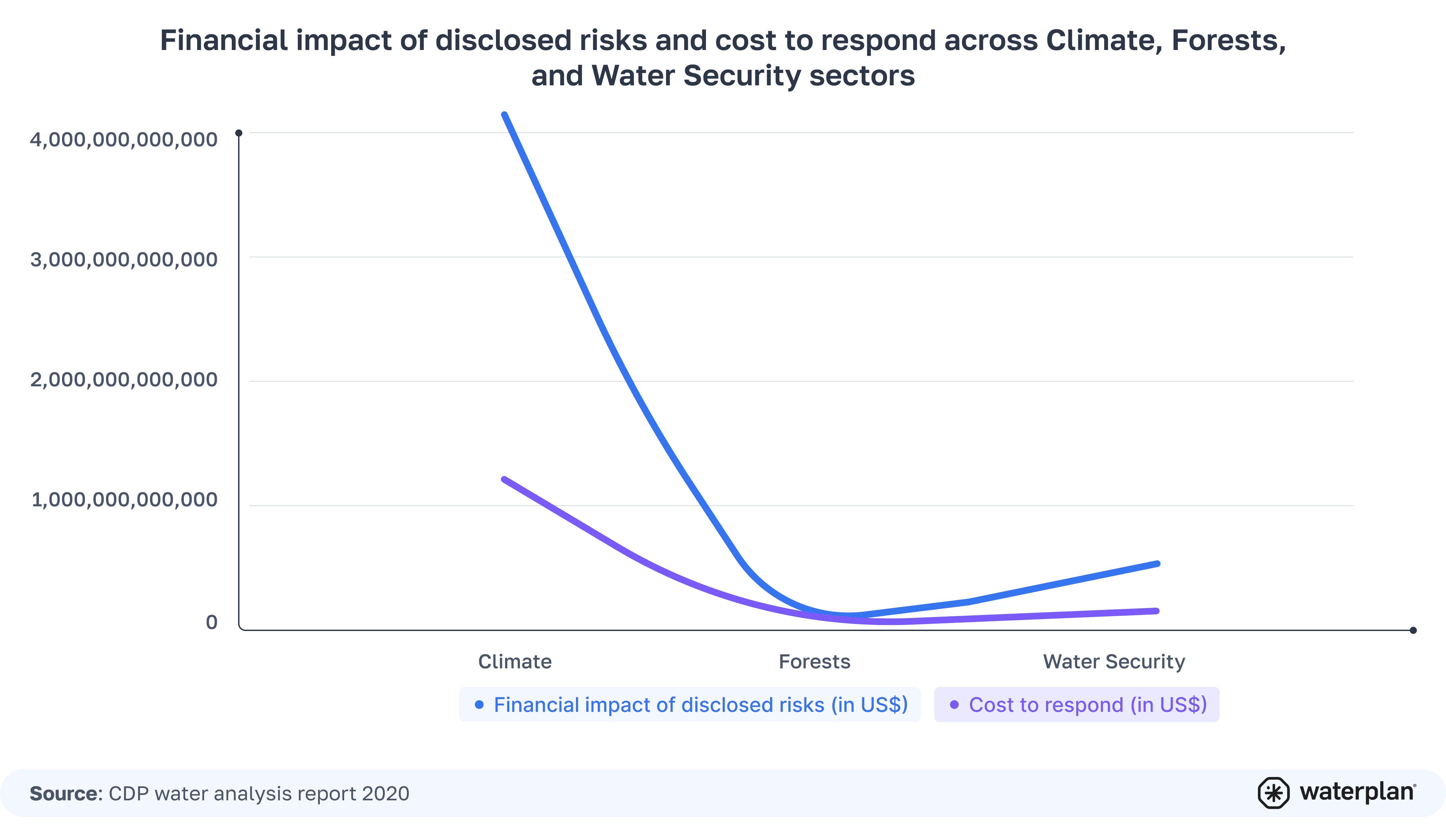Click the 2,000,000,000,000 y-axis label
The image size is (1446, 840).
(124, 380)
